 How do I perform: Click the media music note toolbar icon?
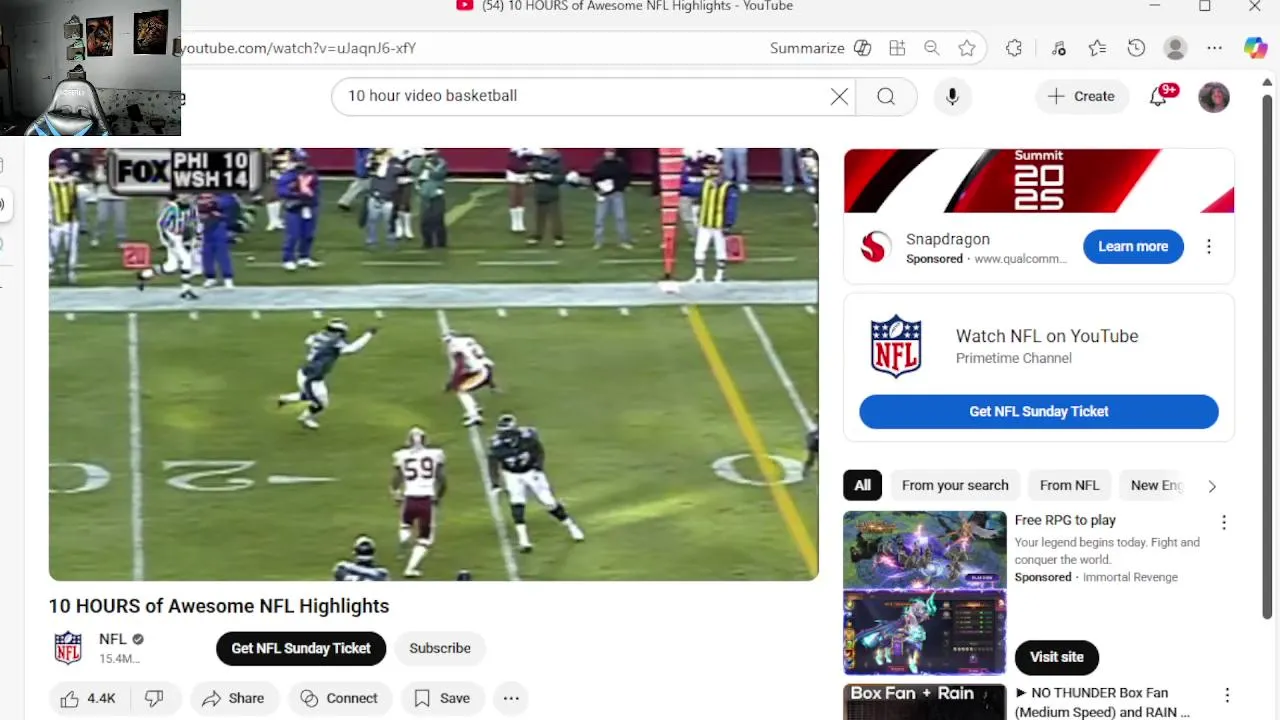(x=1059, y=48)
